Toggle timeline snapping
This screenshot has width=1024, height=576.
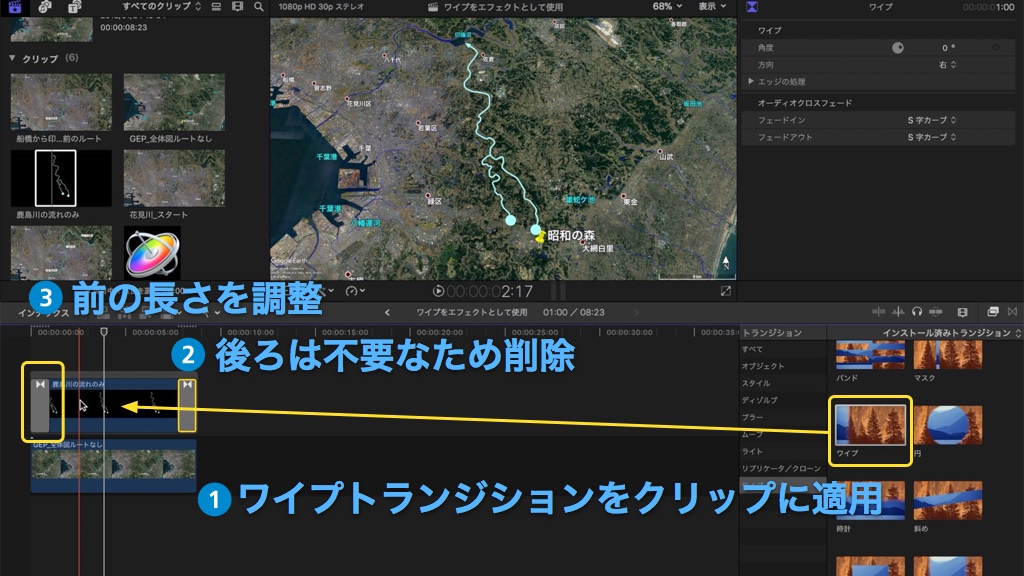[x=936, y=312]
